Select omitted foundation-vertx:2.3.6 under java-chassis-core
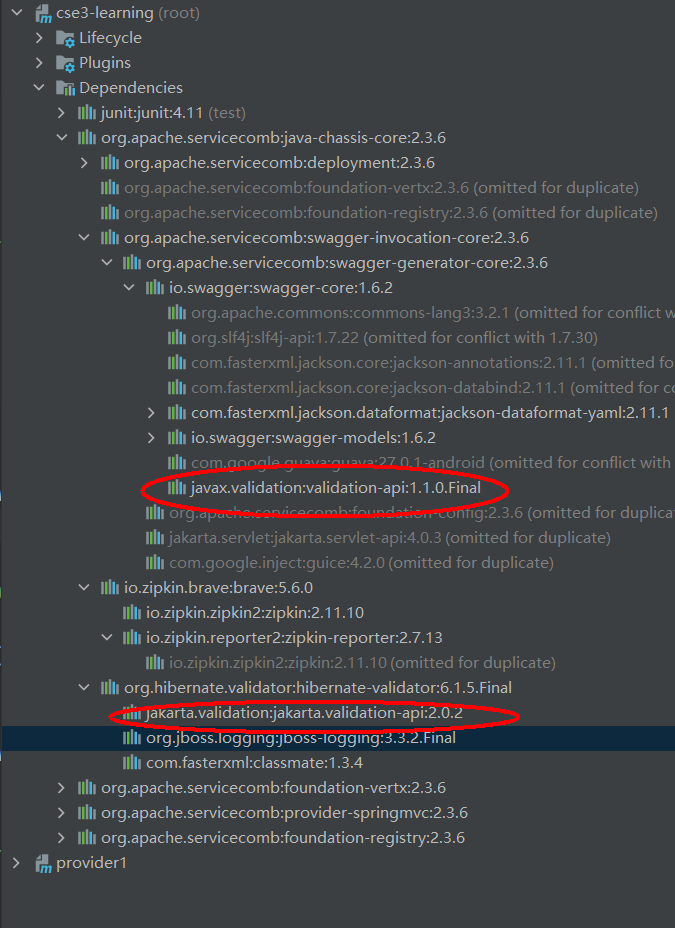 (x=382, y=188)
